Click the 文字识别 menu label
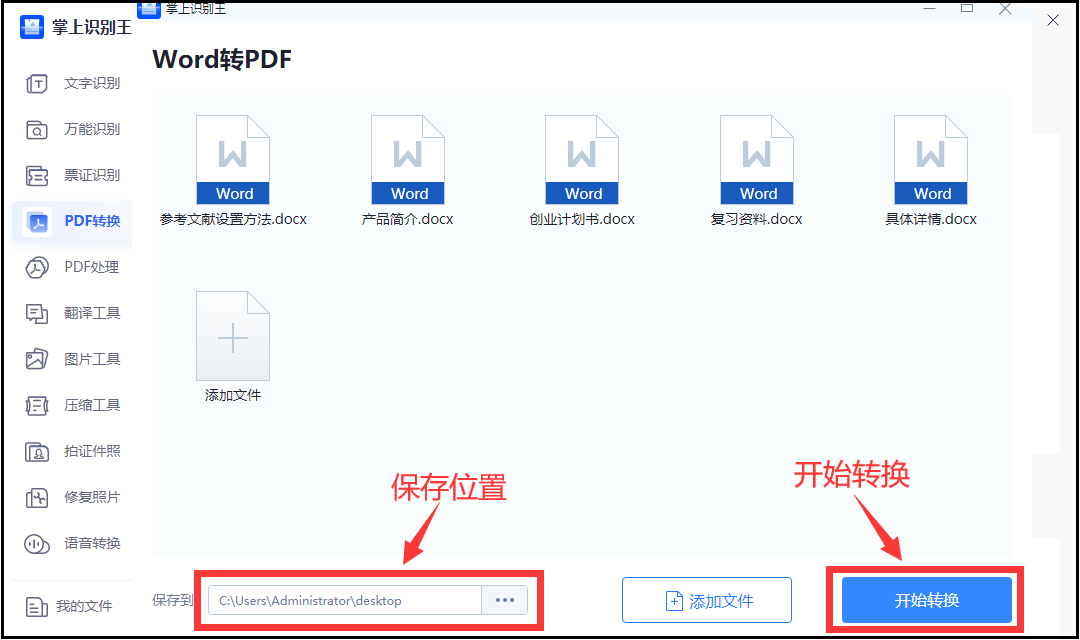This screenshot has width=1080, height=640. [92, 83]
